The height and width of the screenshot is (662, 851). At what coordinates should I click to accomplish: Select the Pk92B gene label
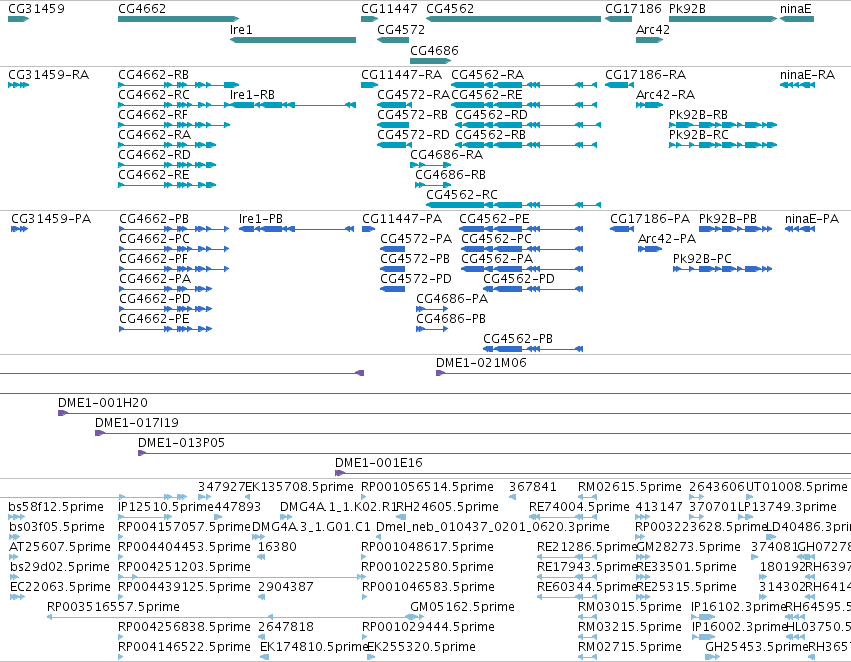pyautogui.click(x=687, y=9)
